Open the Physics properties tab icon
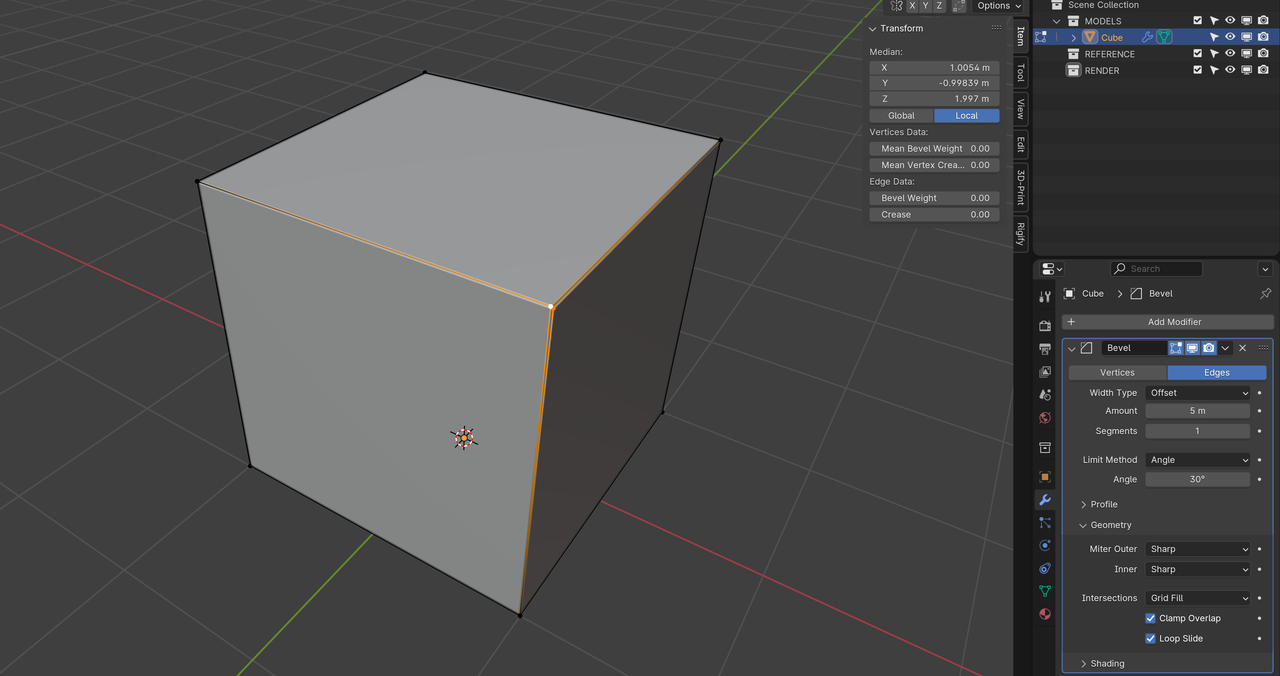This screenshot has height=676, width=1280. 1045,546
